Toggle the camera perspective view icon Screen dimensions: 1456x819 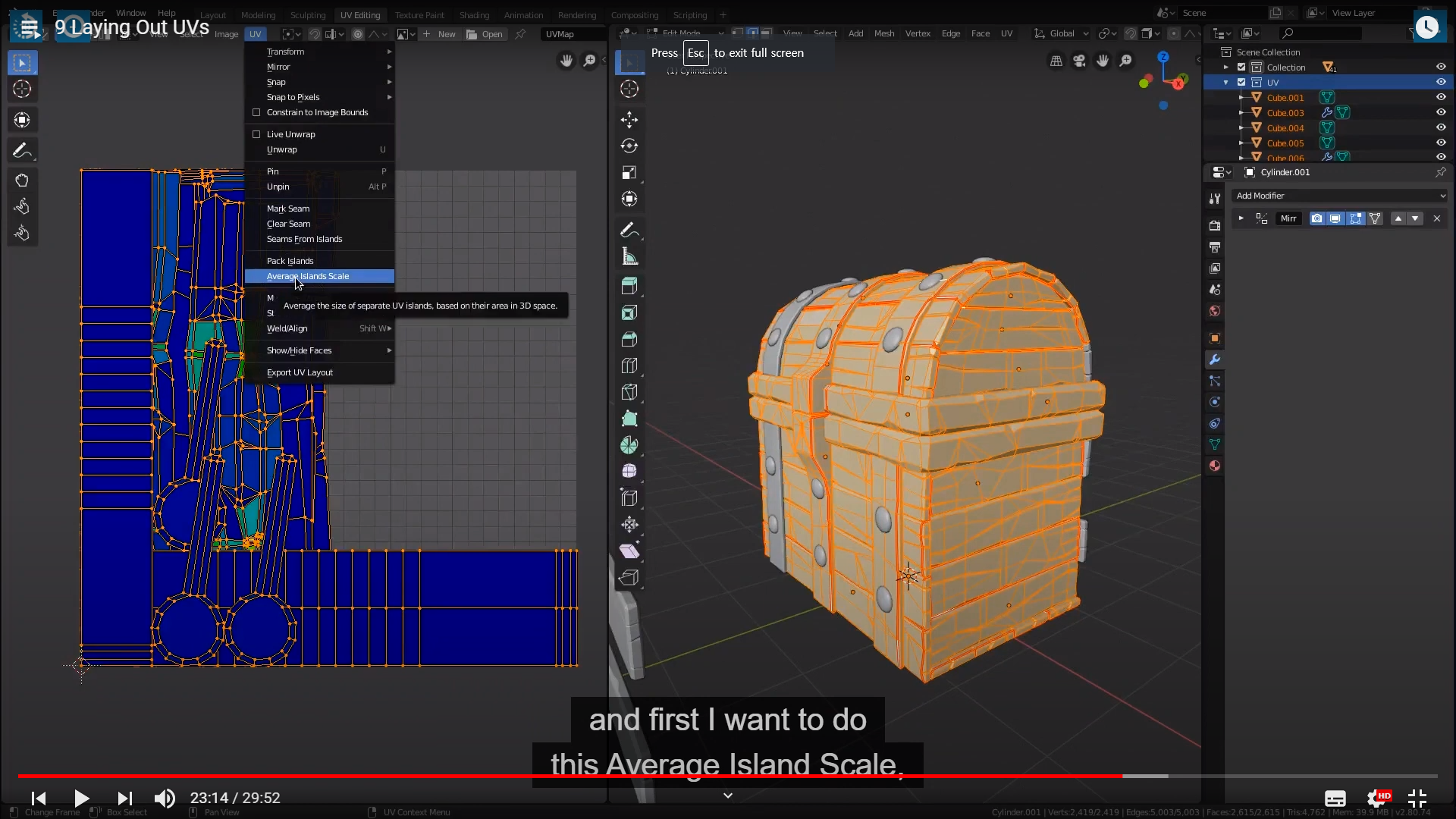[x=1079, y=61]
